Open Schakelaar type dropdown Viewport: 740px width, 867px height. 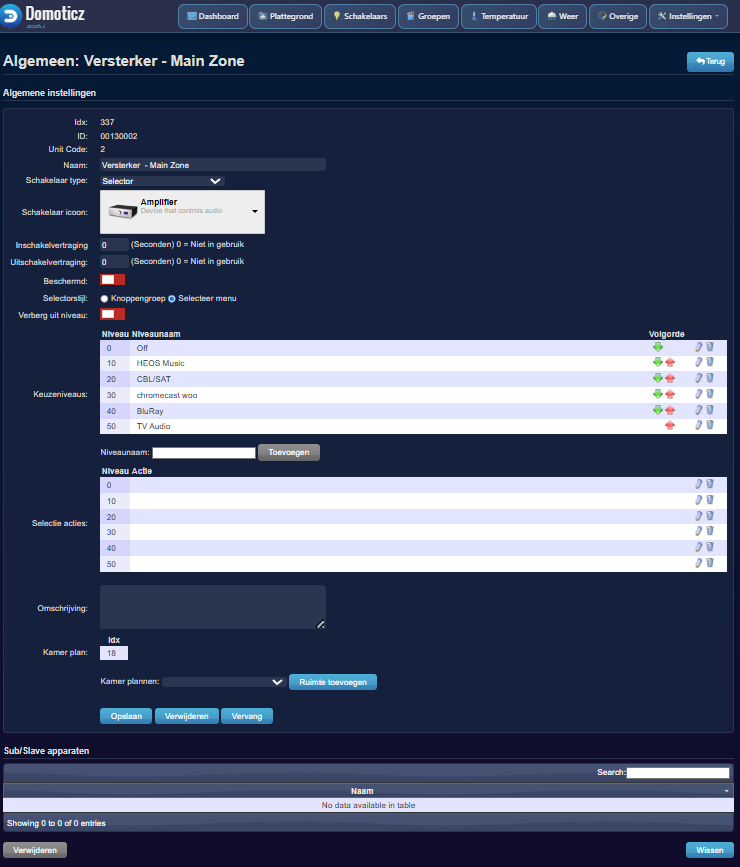coord(162,181)
